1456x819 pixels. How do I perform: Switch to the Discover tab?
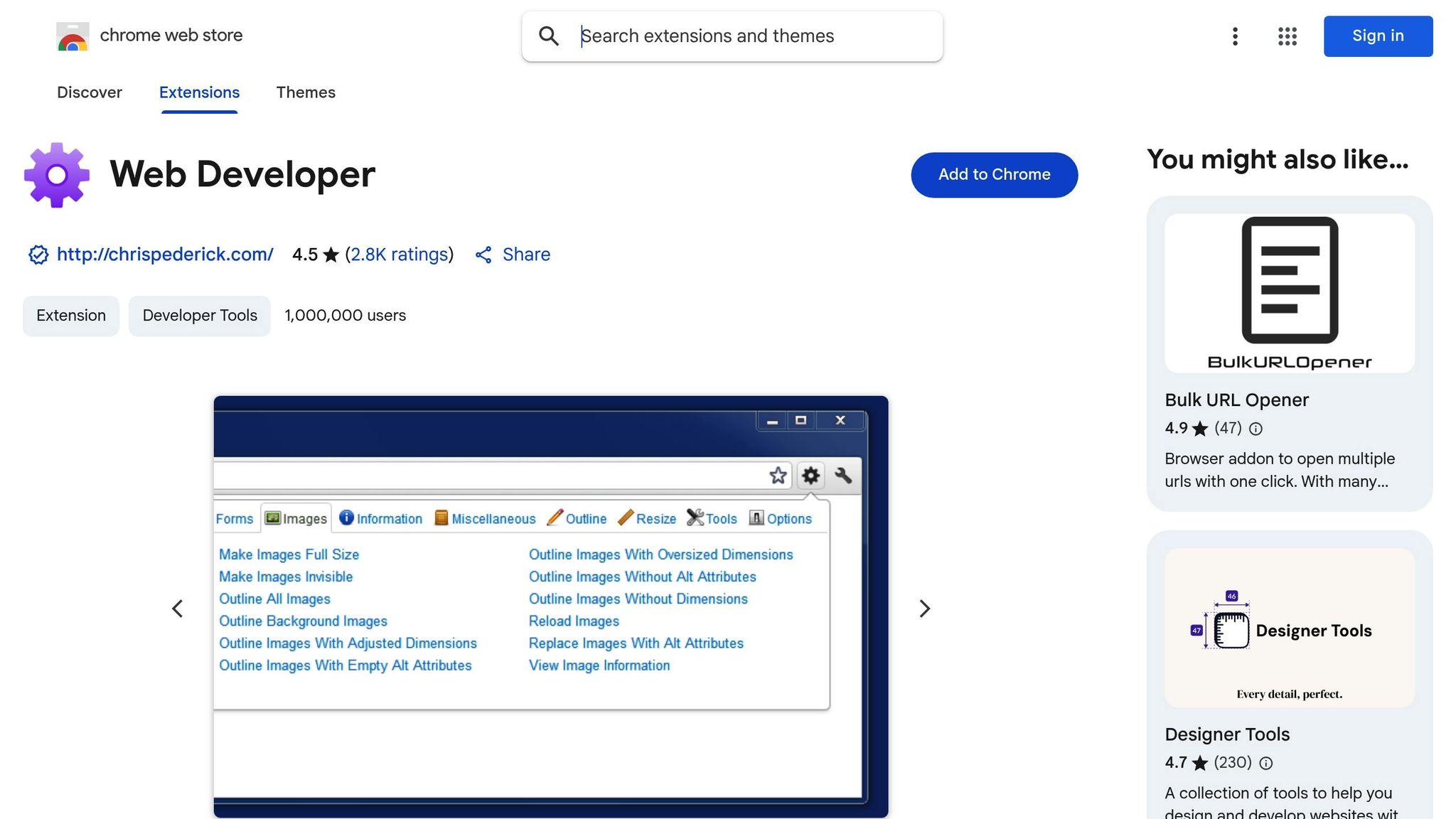(90, 92)
